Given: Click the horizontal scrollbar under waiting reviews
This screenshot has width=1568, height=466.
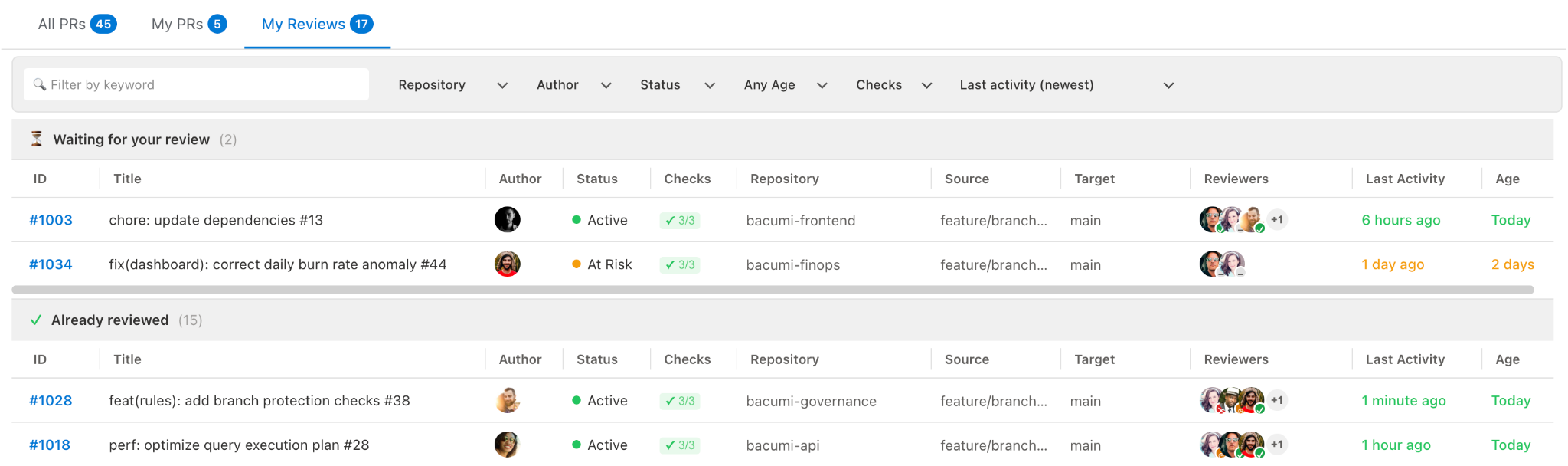Looking at the screenshot, I should pos(773,290).
